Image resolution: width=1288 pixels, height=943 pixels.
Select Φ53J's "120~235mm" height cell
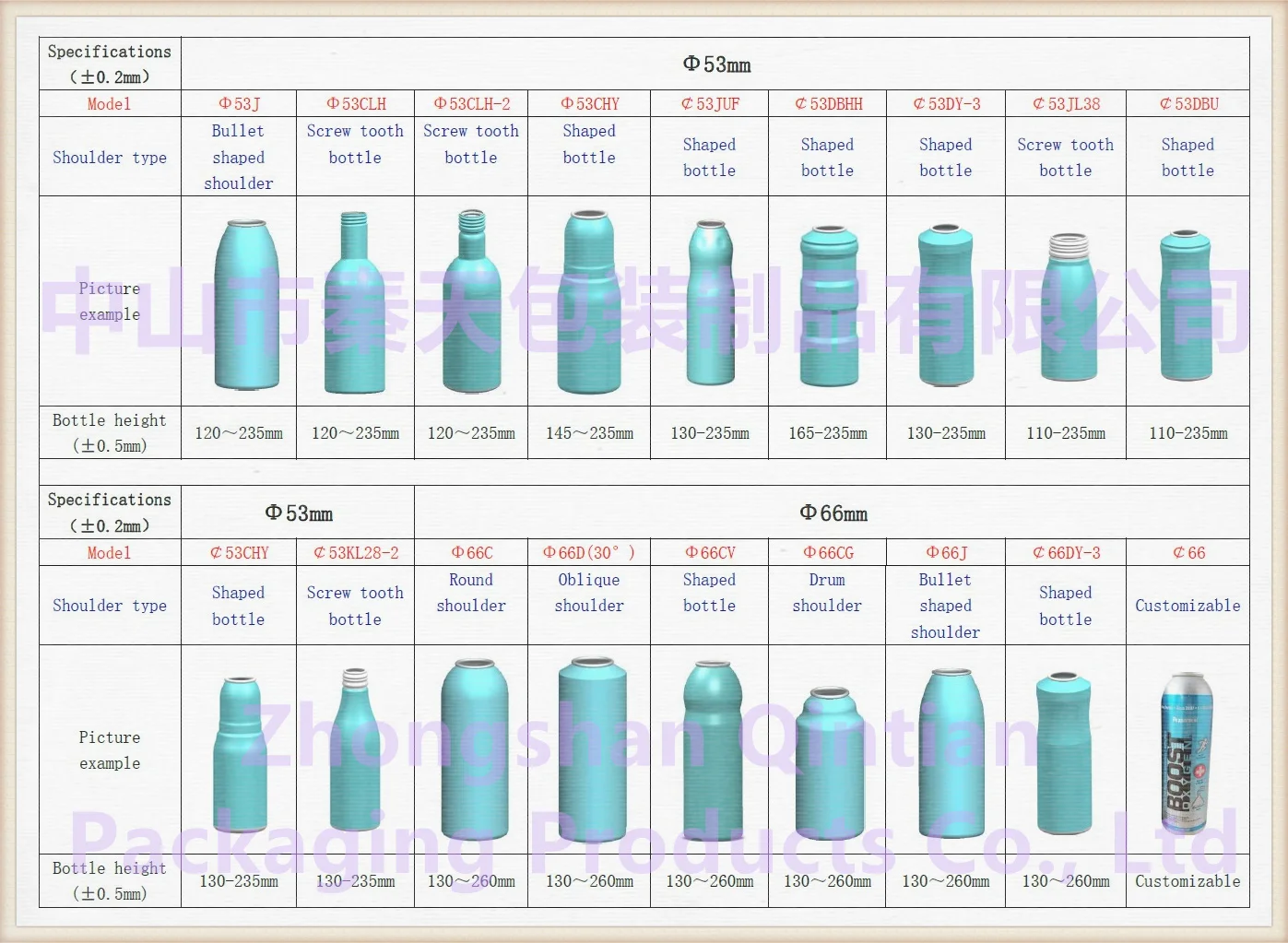pyautogui.click(x=239, y=432)
